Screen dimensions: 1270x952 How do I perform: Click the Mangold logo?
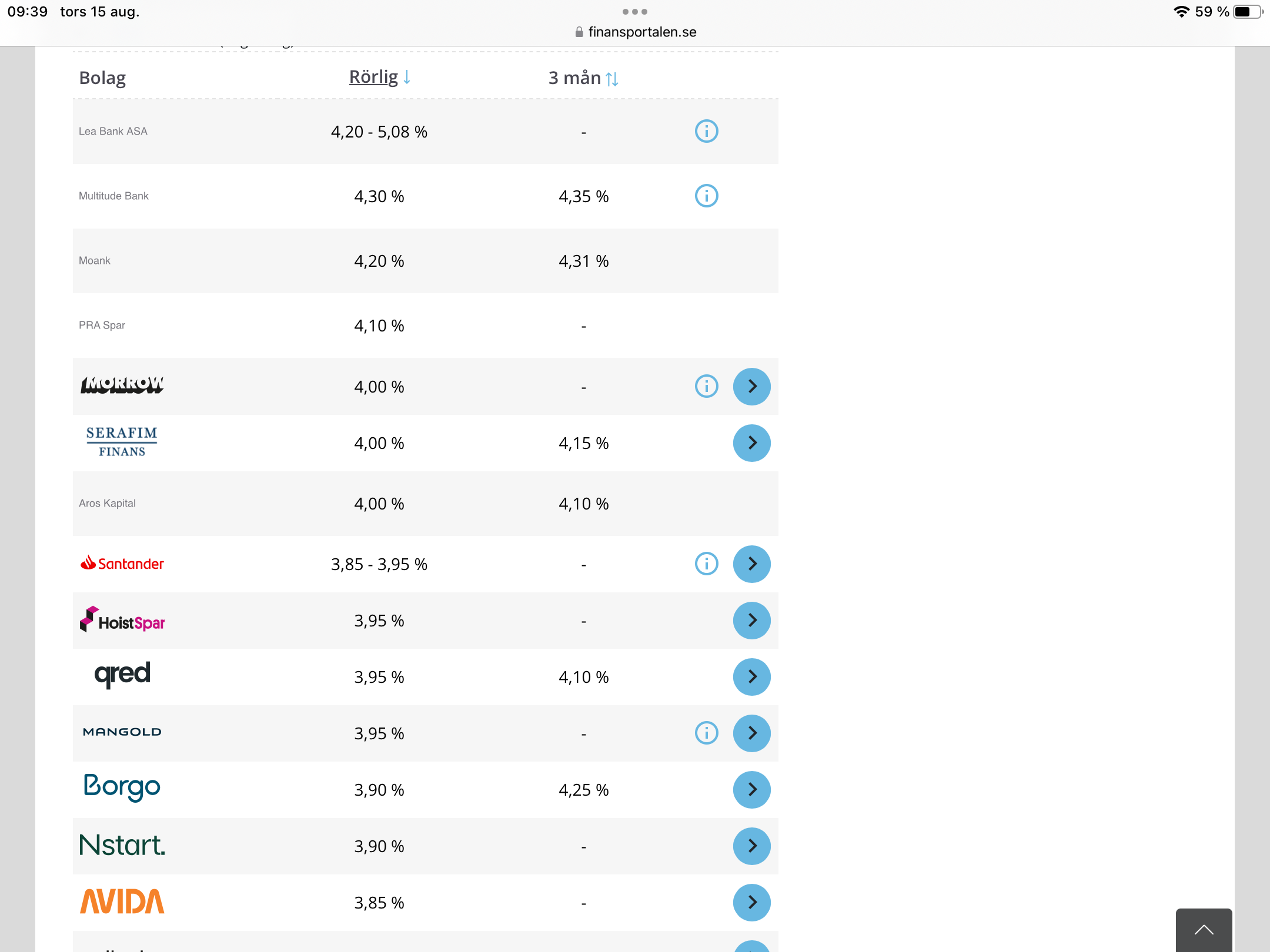coord(122,732)
